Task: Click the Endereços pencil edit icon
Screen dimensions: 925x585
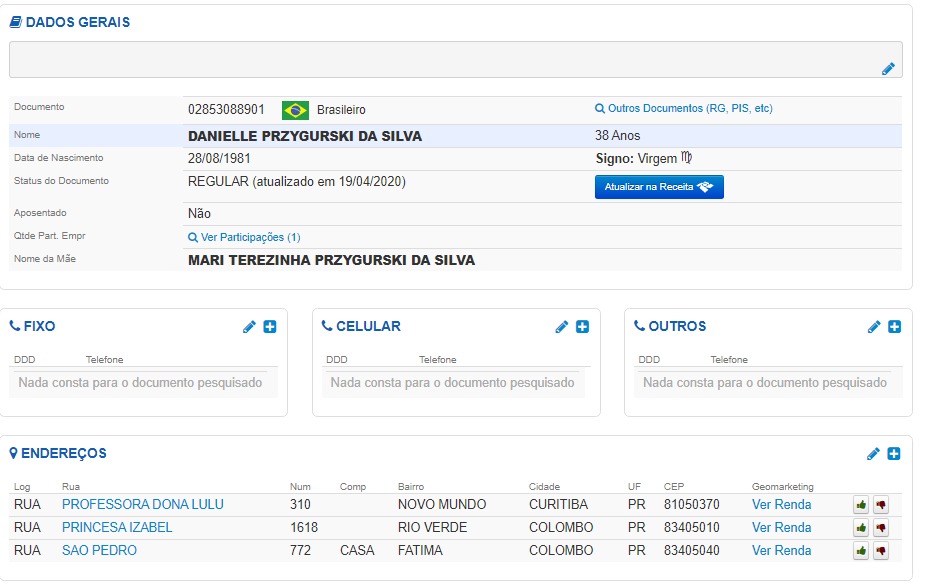Action: coord(874,454)
